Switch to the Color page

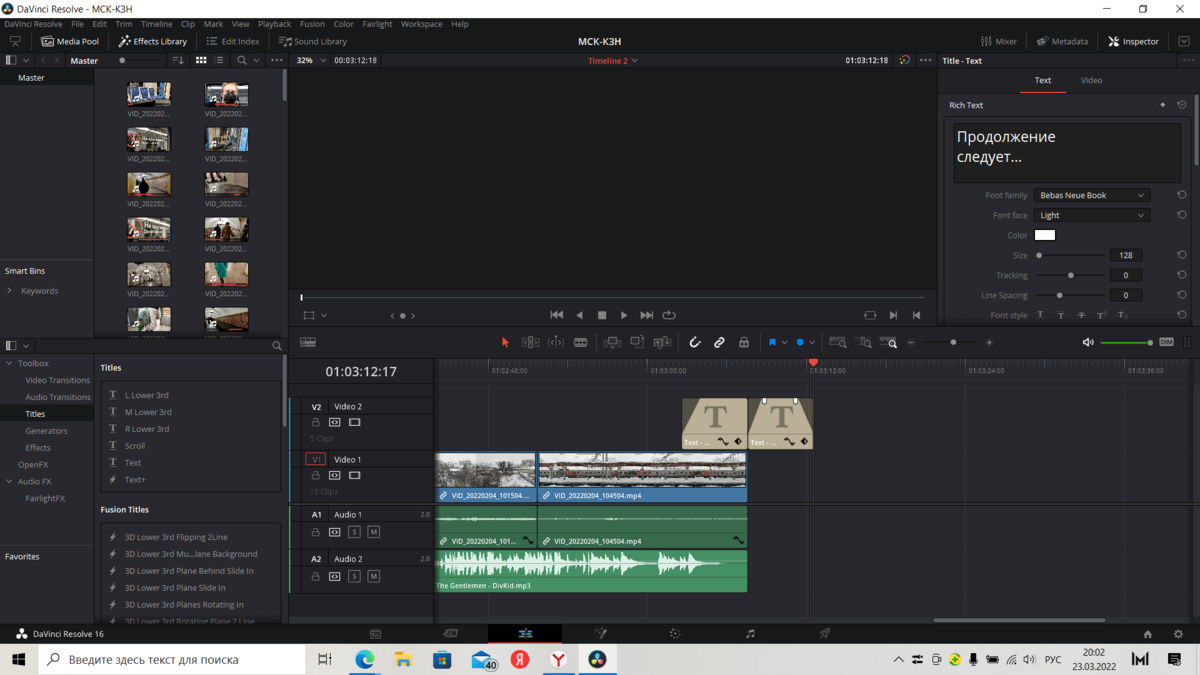pos(675,633)
